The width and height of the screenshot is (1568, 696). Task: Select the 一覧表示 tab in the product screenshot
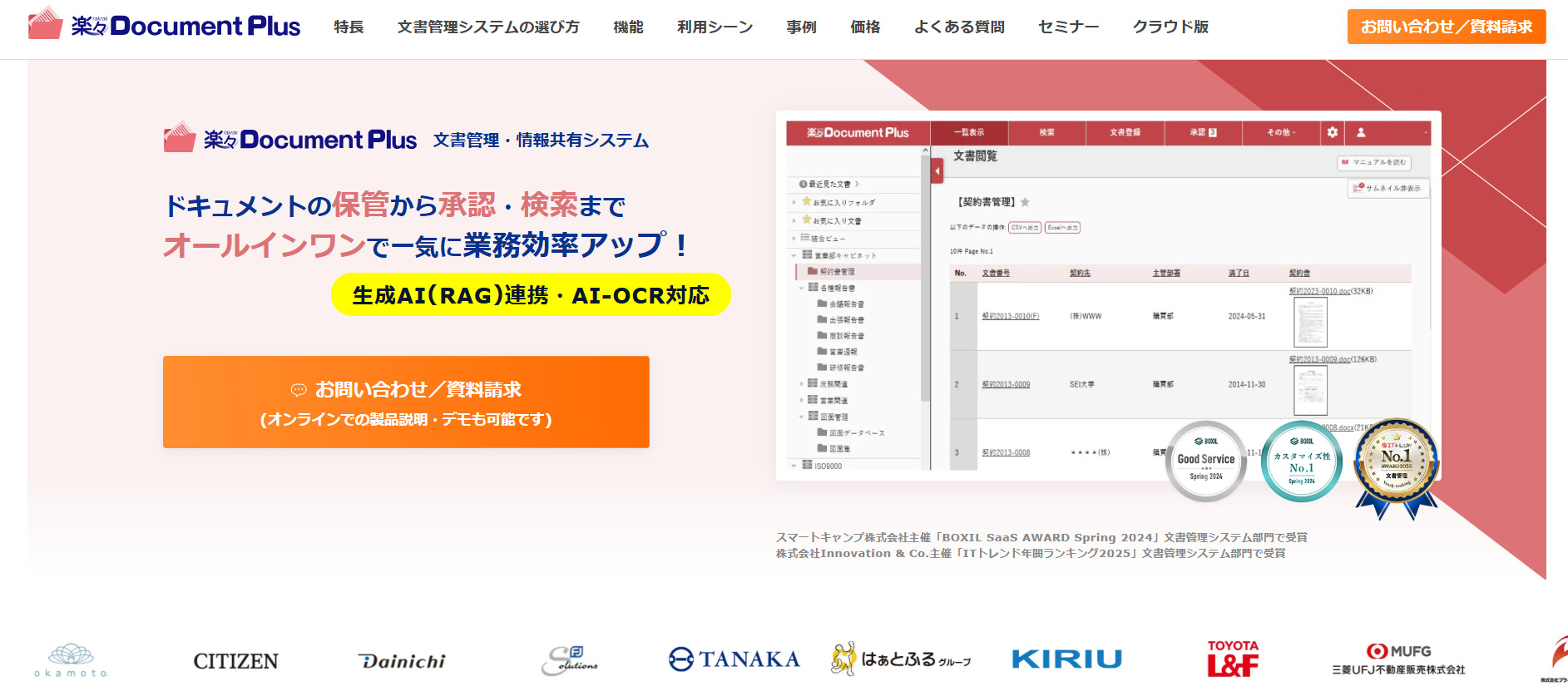click(969, 132)
